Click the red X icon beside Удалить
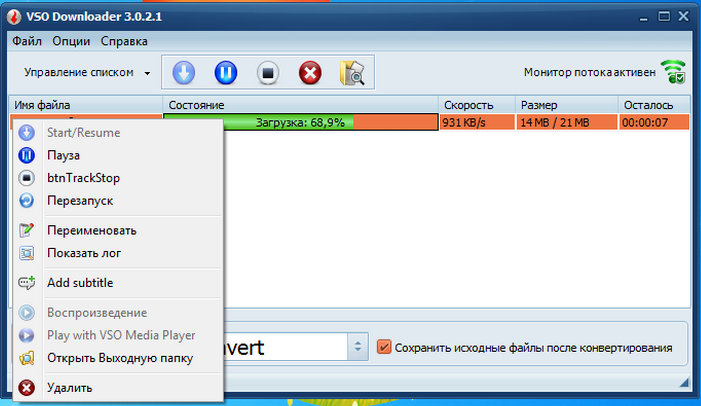This screenshot has height=406, width=701. pos(26,388)
